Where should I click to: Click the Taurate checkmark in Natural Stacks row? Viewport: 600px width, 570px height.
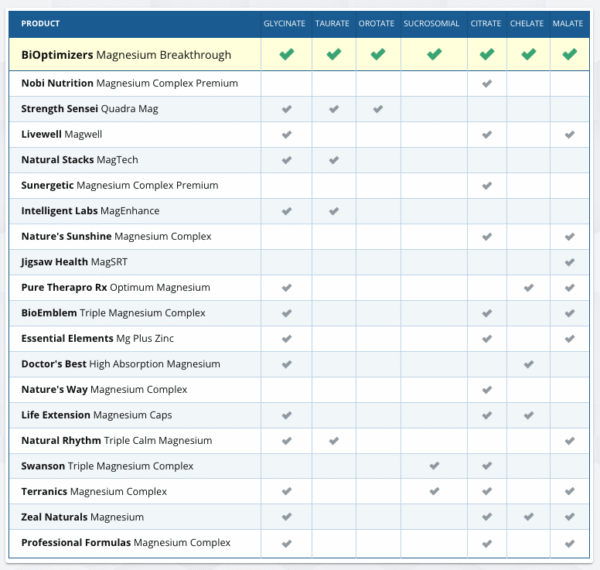pos(334,160)
